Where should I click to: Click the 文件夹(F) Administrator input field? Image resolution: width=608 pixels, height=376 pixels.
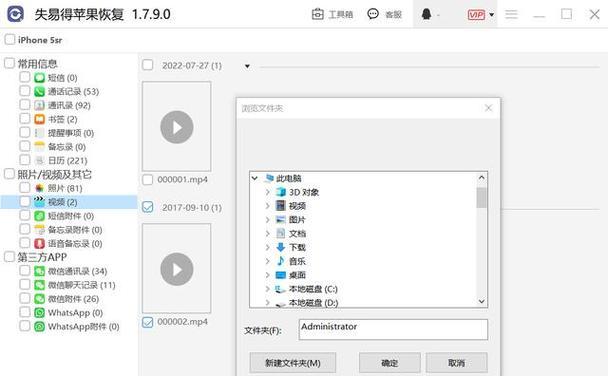[x=393, y=329]
